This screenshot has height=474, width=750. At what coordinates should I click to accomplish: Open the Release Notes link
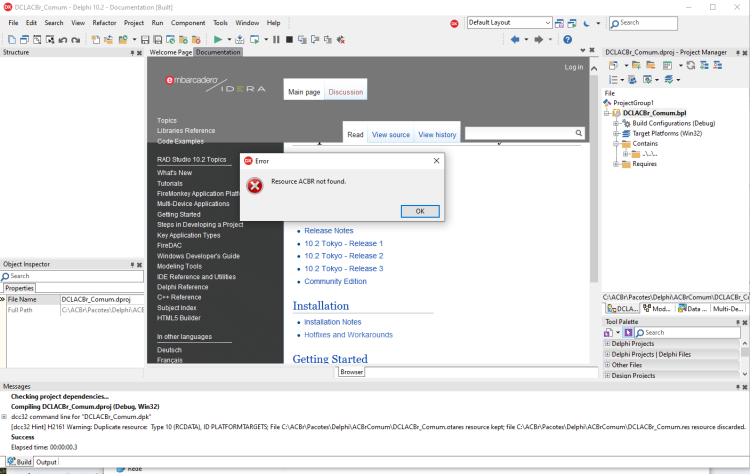329,231
